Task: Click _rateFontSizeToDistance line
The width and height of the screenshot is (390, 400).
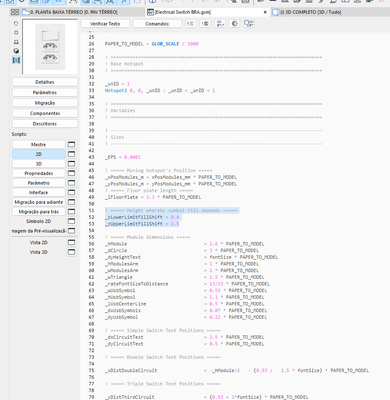Action: coord(187,284)
